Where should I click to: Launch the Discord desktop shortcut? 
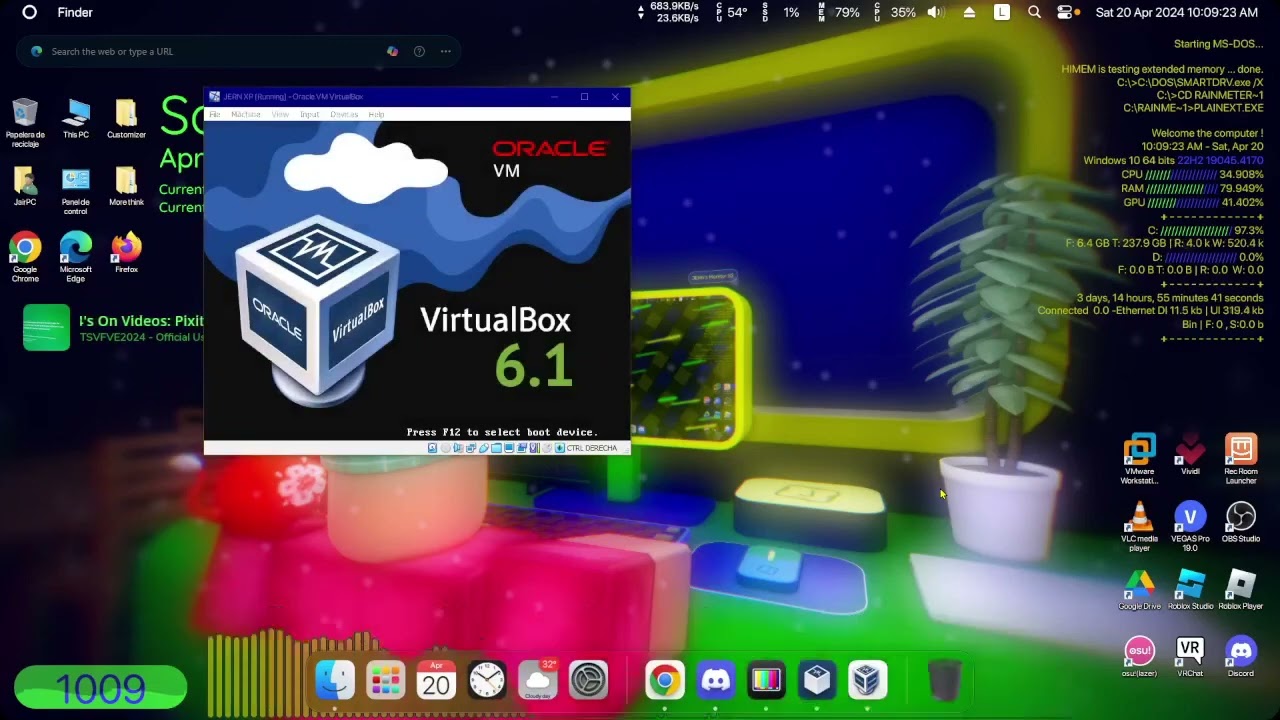(x=1241, y=657)
